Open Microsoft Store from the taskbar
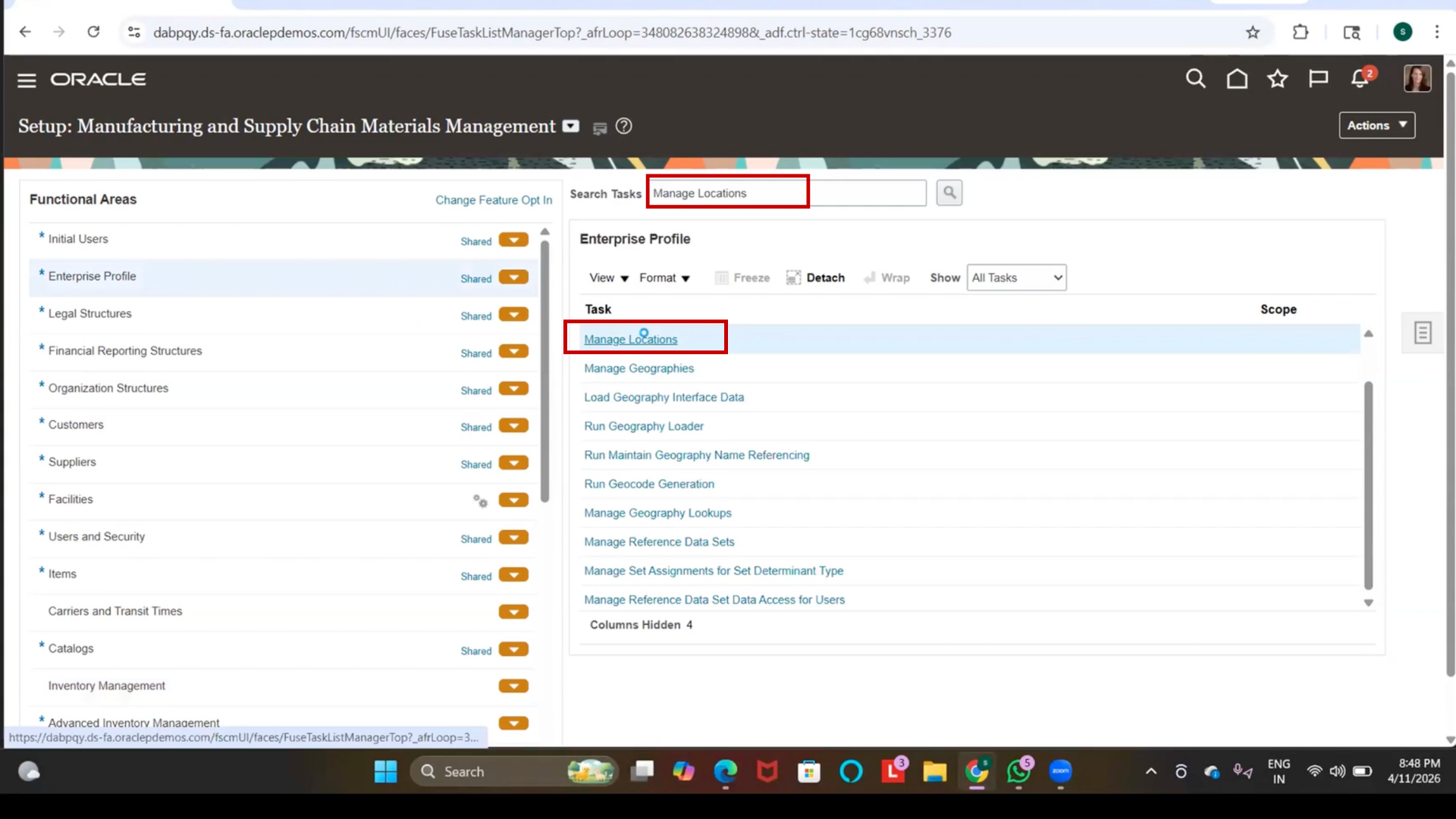This screenshot has height=819, width=1456. 809,772
